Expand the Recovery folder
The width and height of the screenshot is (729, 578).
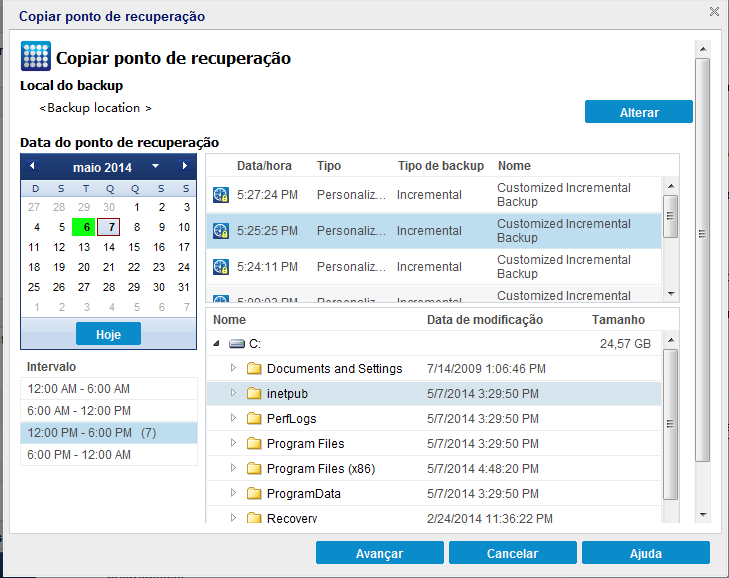coord(233,517)
